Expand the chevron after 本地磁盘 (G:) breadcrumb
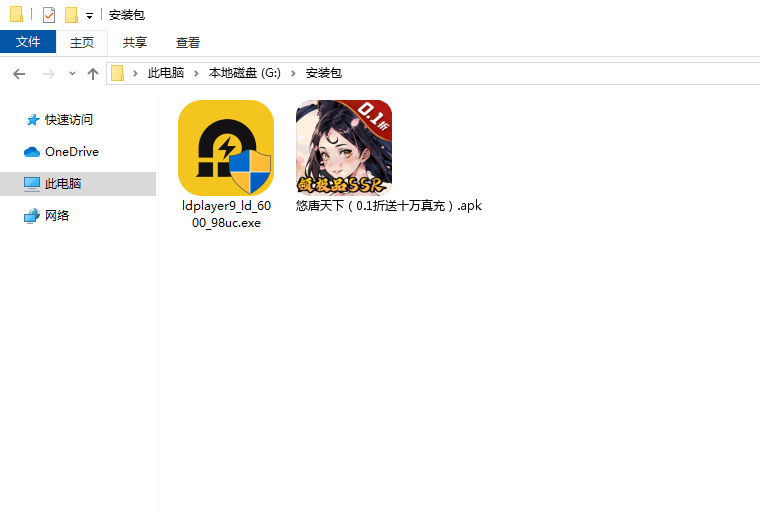 tap(294, 73)
